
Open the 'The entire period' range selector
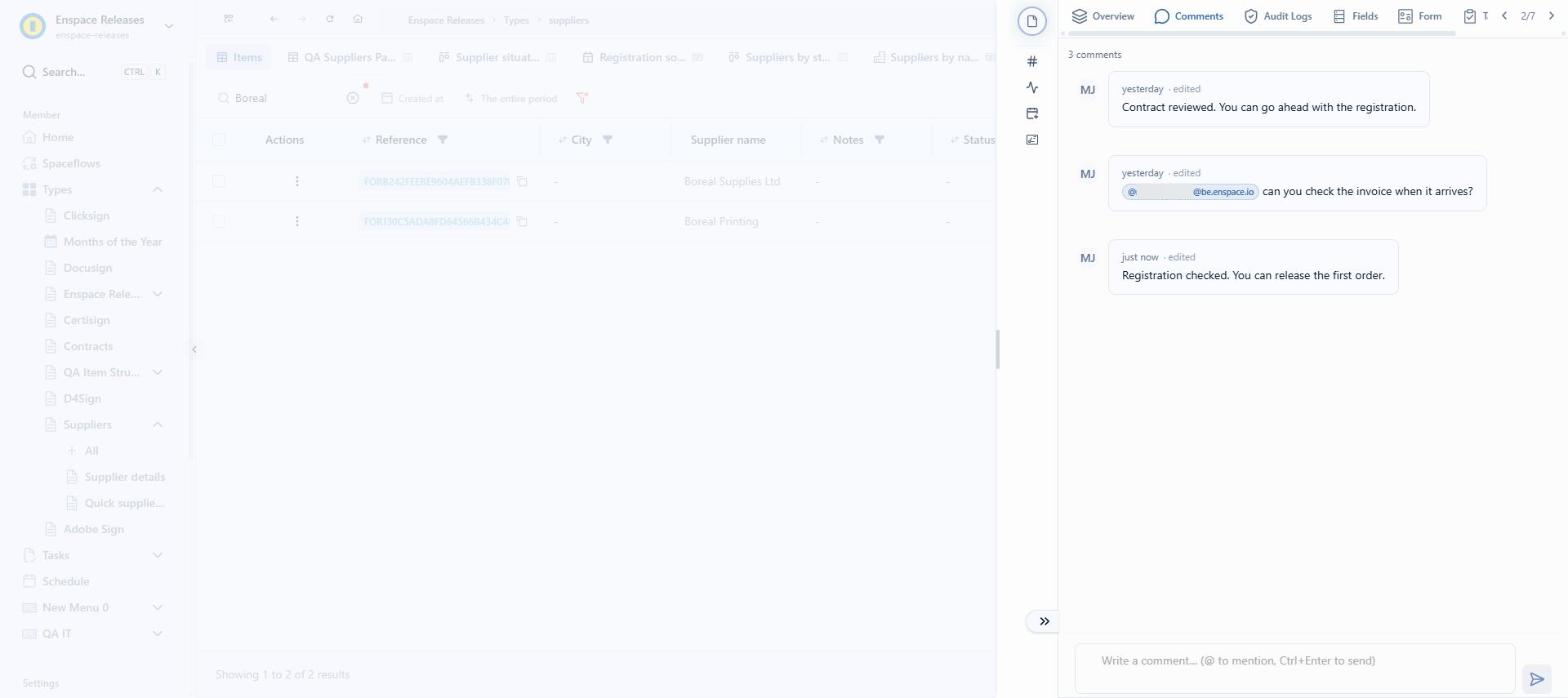(x=509, y=98)
